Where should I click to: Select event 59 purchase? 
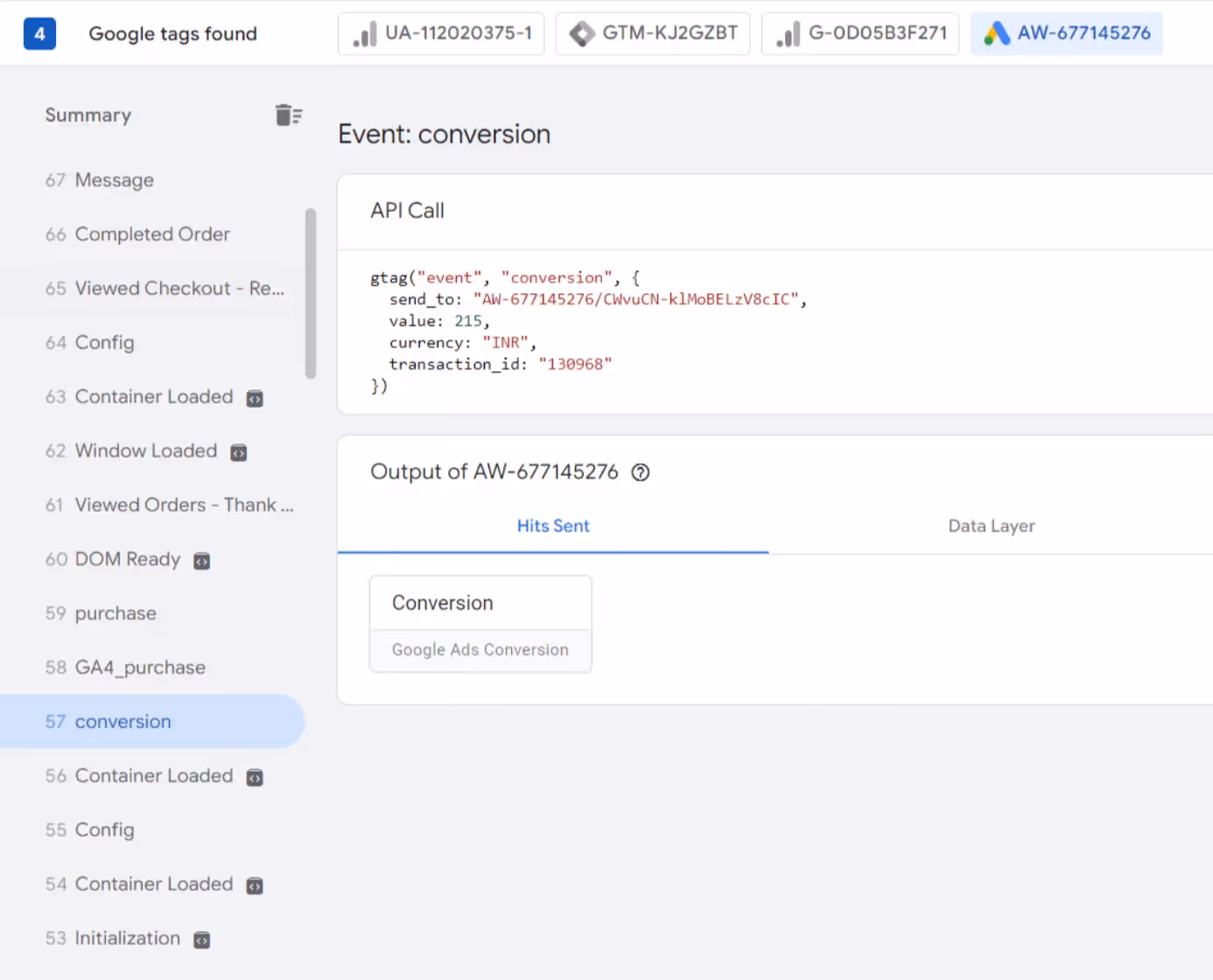pos(152,614)
